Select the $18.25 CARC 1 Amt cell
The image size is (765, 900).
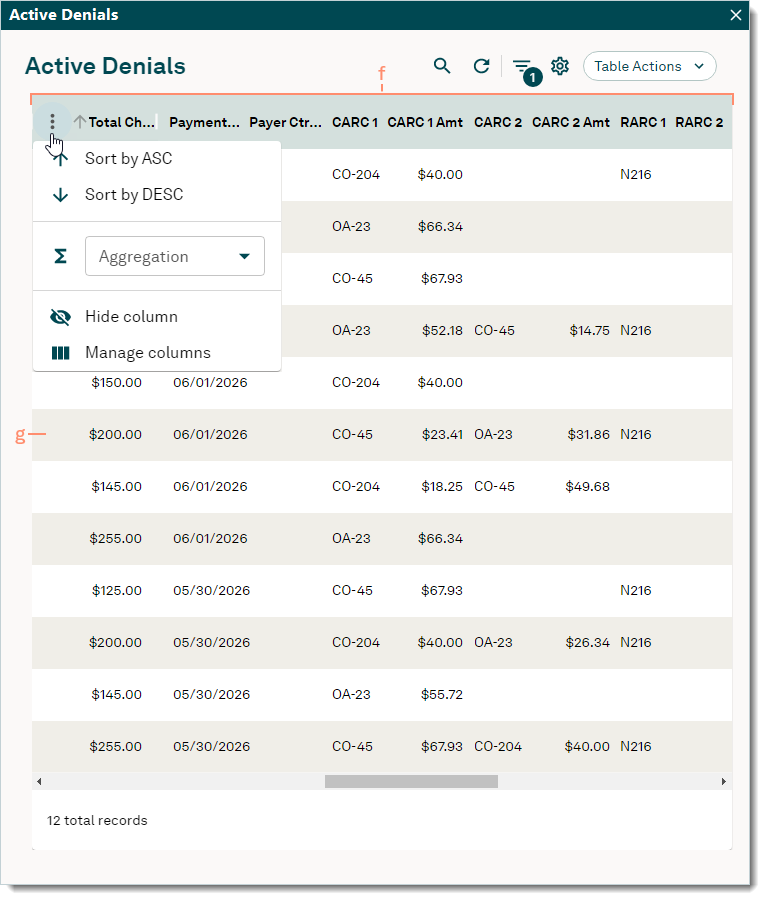pyautogui.click(x=441, y=487)
